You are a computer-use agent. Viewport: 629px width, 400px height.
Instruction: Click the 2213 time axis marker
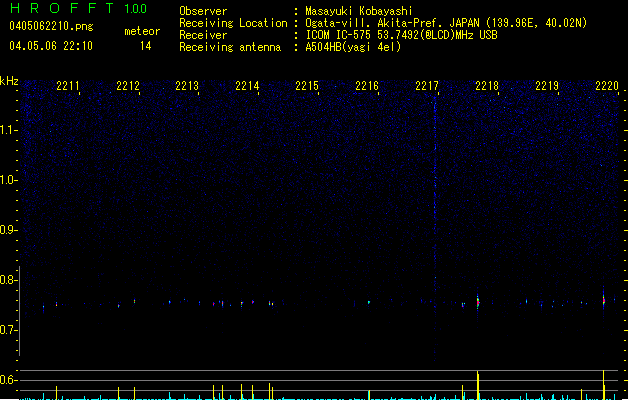pos(187,86)
